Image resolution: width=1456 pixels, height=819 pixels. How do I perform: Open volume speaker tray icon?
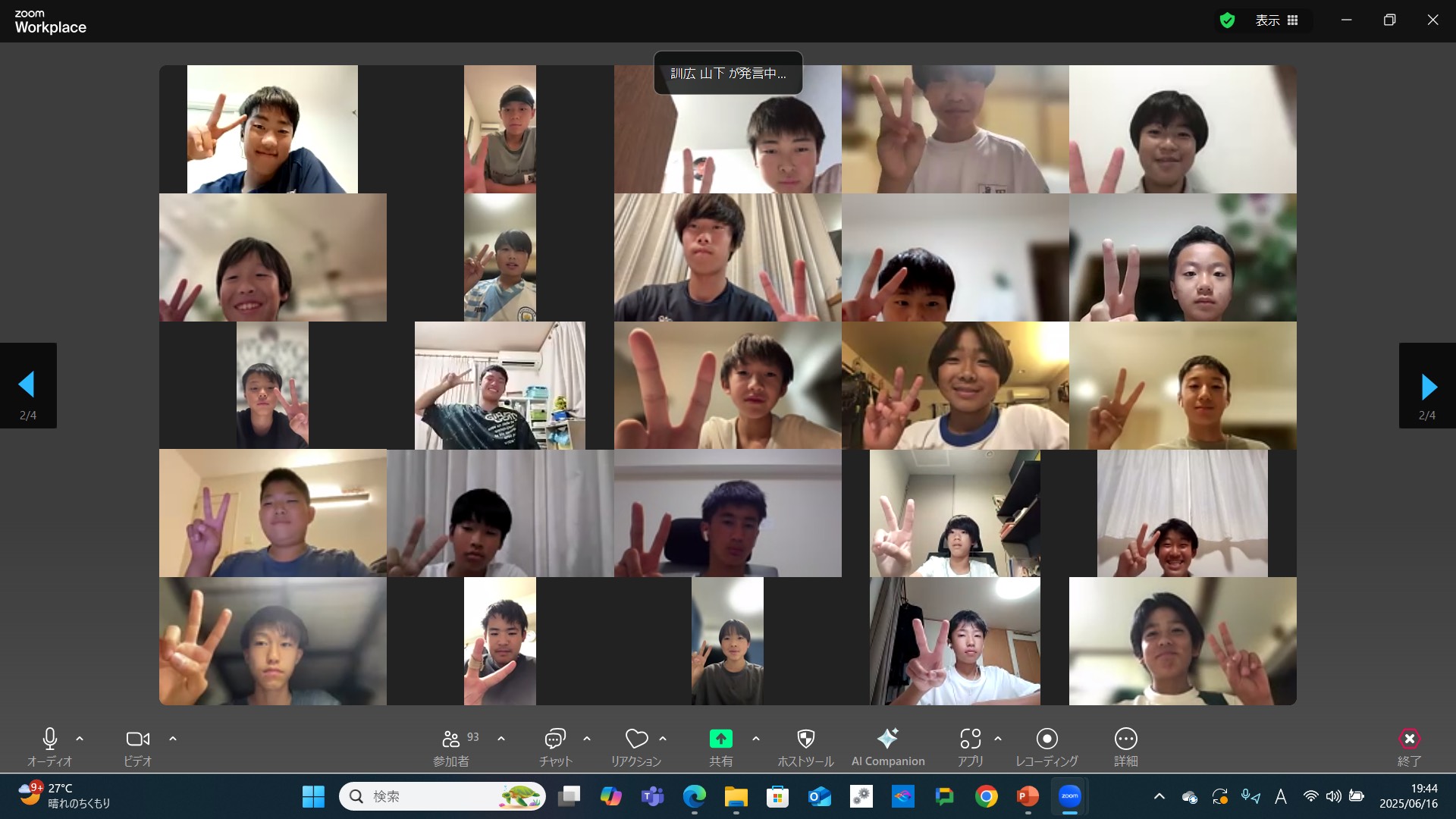coord(1333,796)
